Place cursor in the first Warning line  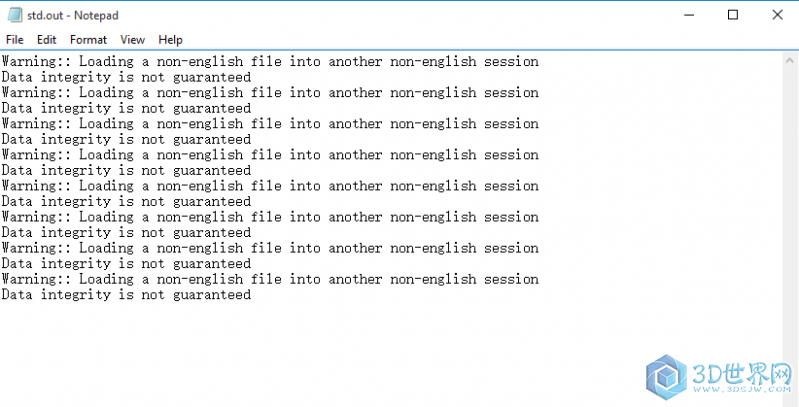270,62
